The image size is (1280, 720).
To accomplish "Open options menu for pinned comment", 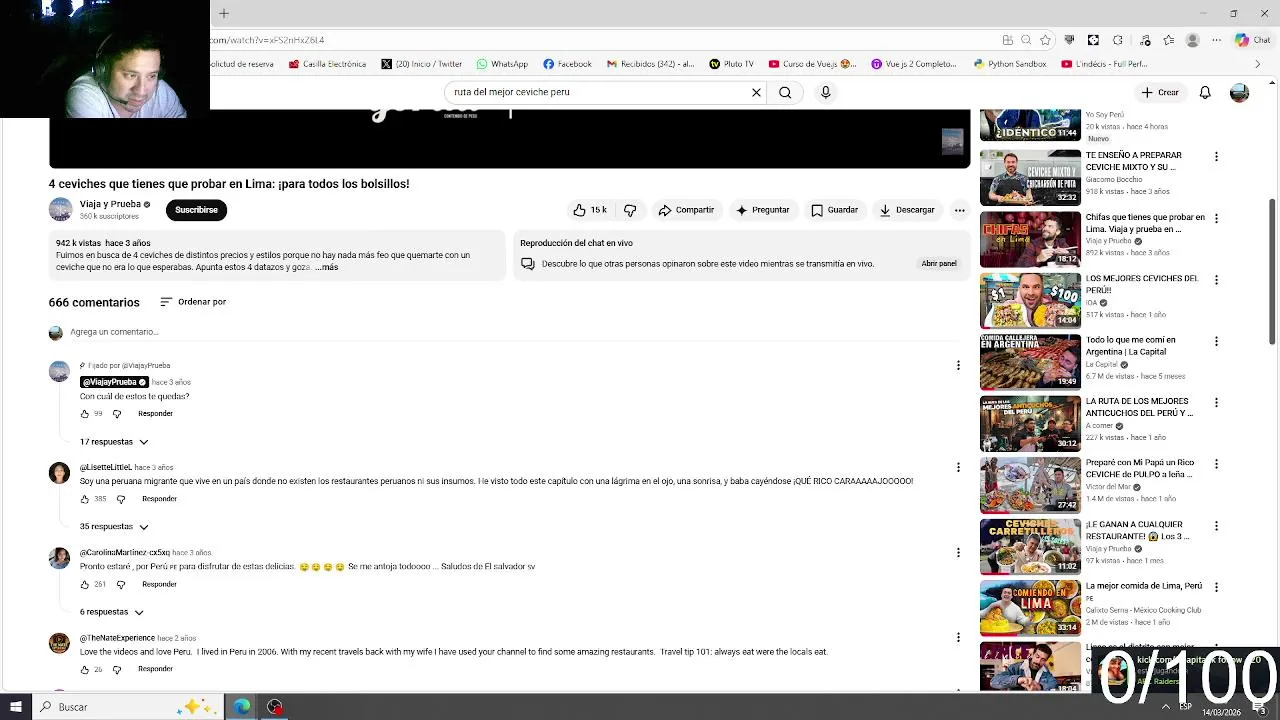I will pos(958,366).
